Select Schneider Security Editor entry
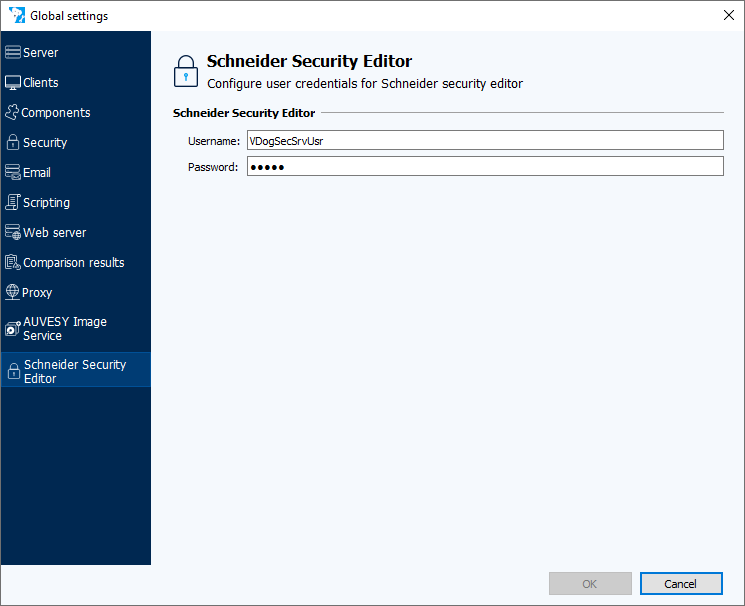This screenshot has width=745, height=606. pyautogui.click(x=76, y=369)
